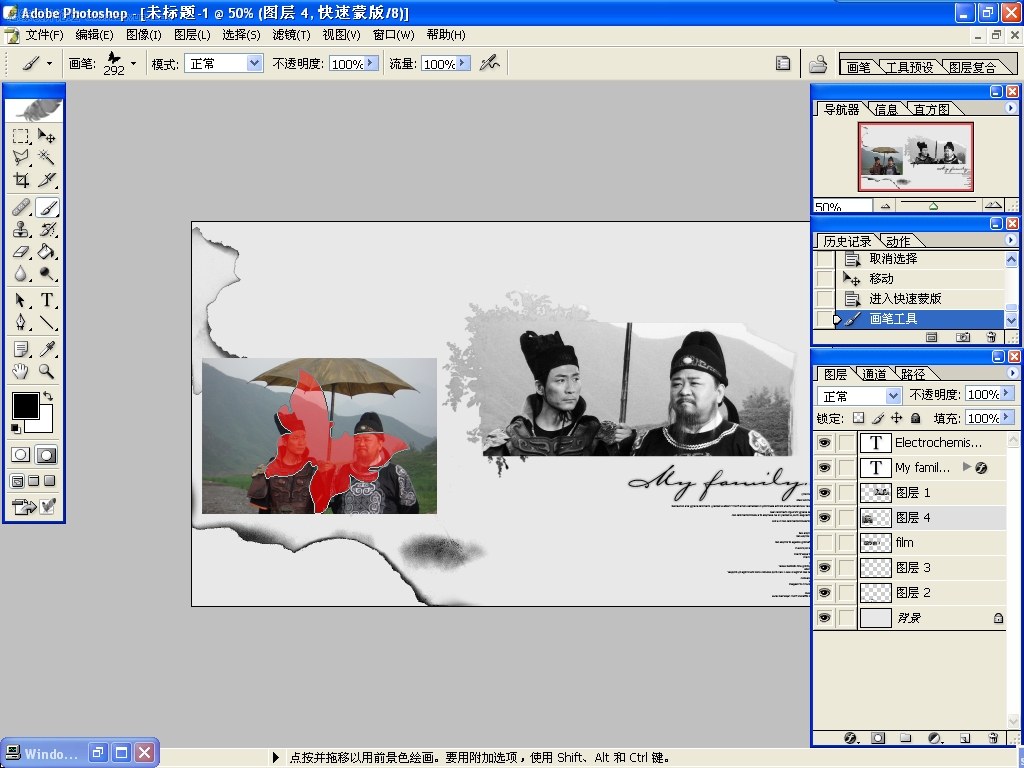Delete layer using Layers panel trash
Screen dimensions: 1024x768
(993, 738)
